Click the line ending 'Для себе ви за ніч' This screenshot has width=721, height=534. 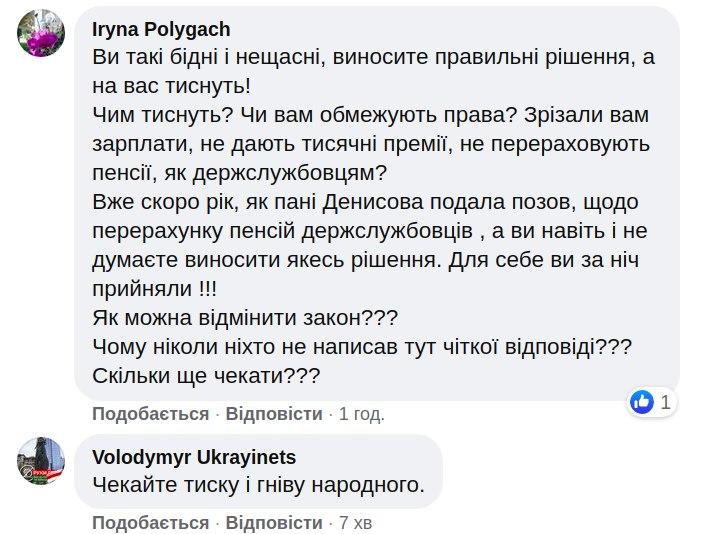click(365, 261)
